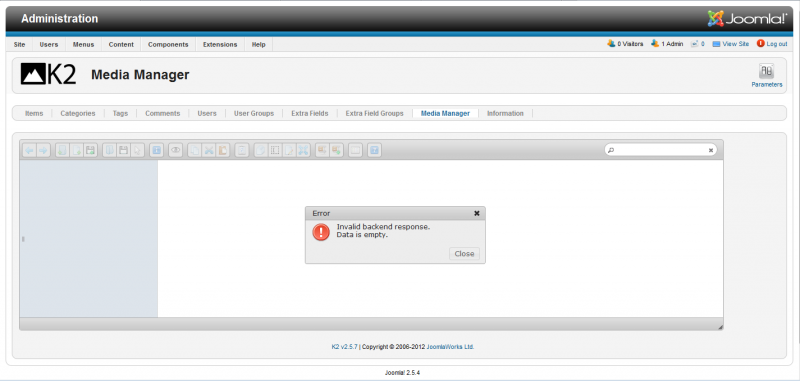800x381 pixels.
Task: Click the Download floppy-disk toolbar icon
Action: (123, 150)
